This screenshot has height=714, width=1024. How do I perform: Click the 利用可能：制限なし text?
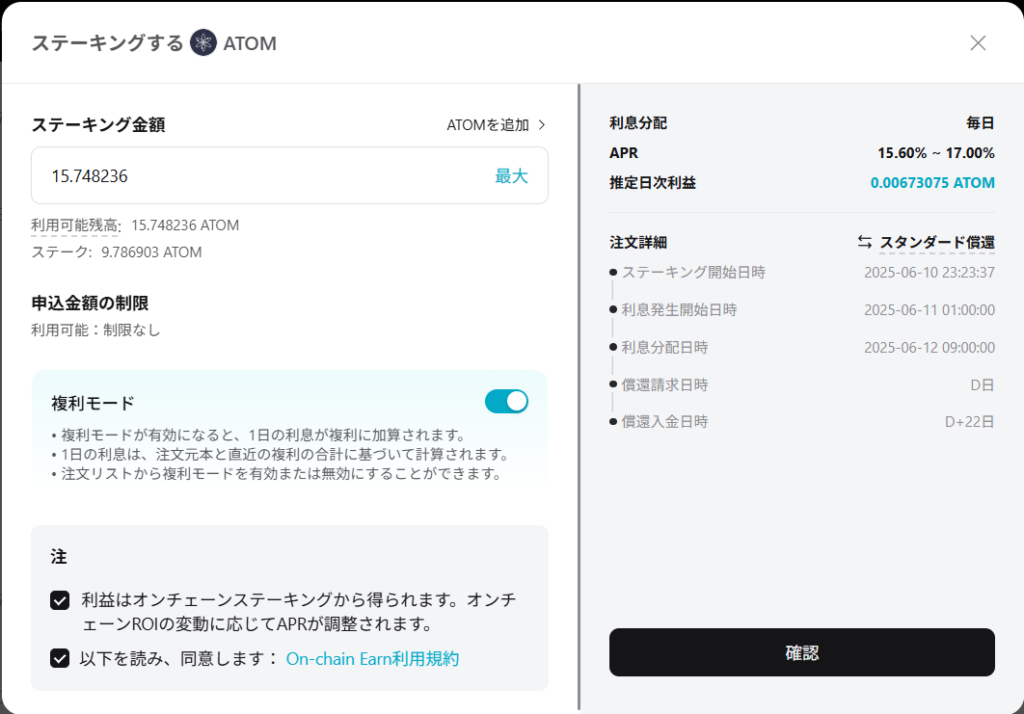pos(96,330)
